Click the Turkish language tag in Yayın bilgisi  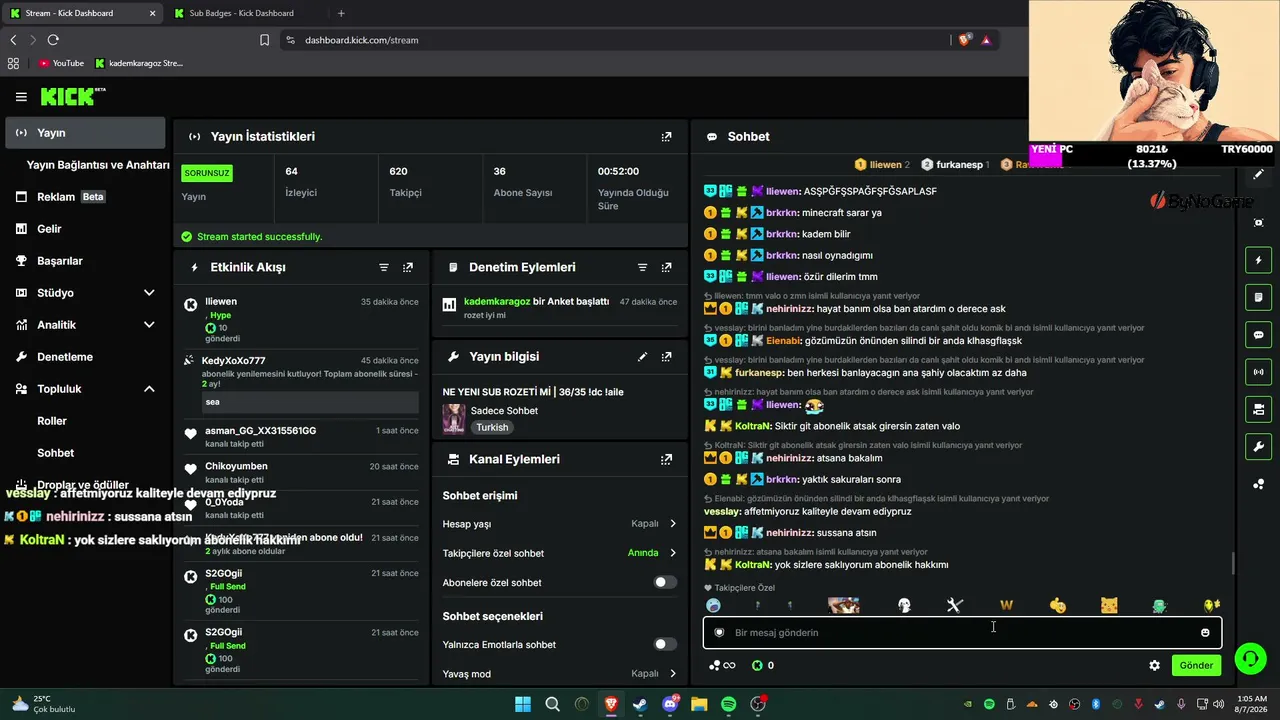pos(492,427)
